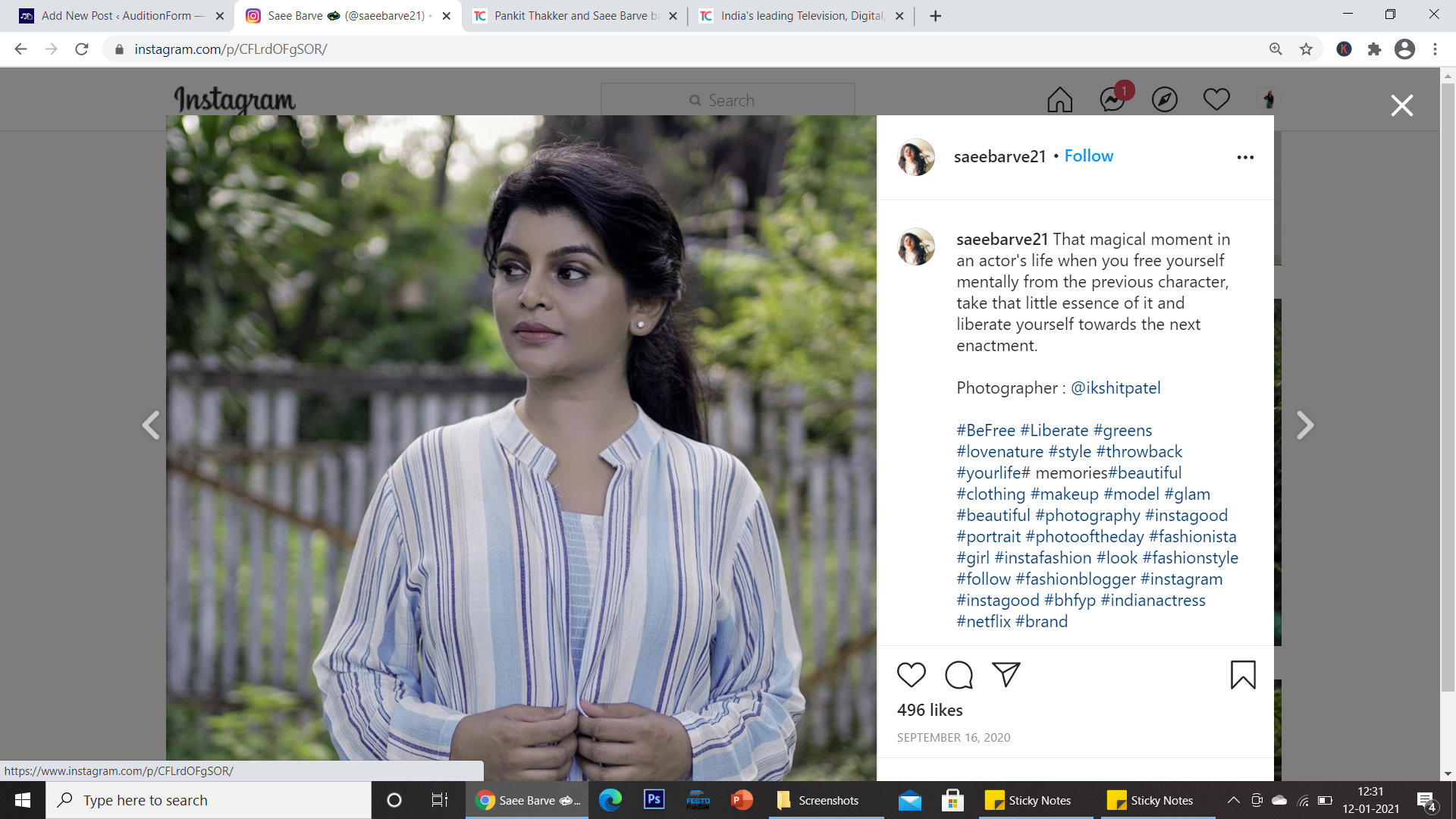Go to next post arrow
This screenshot has height=819, width=1456.
pos(1304,425)
